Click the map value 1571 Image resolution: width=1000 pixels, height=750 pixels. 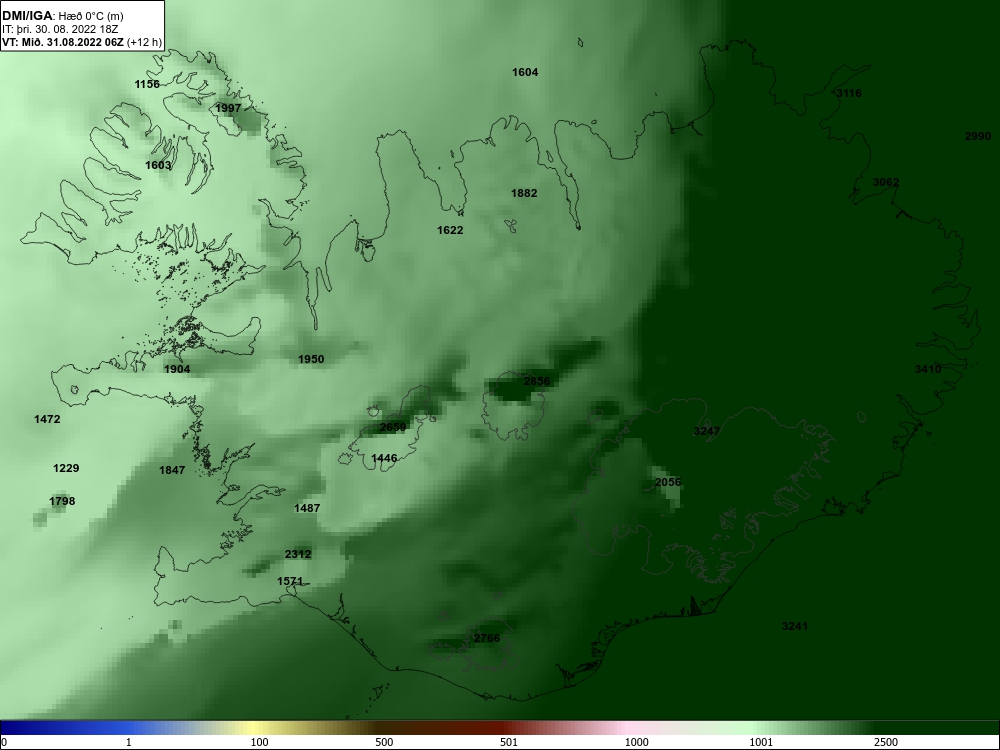290,581
